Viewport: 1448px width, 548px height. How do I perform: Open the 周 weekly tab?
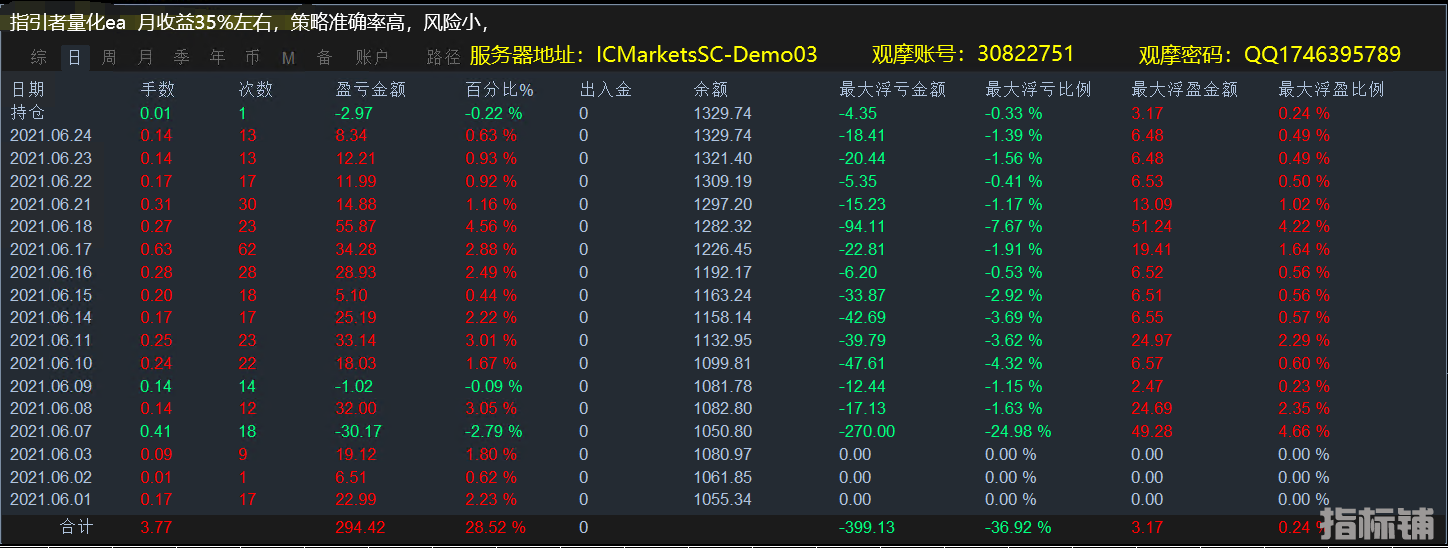pyautogui.click(x=109, y=58)
